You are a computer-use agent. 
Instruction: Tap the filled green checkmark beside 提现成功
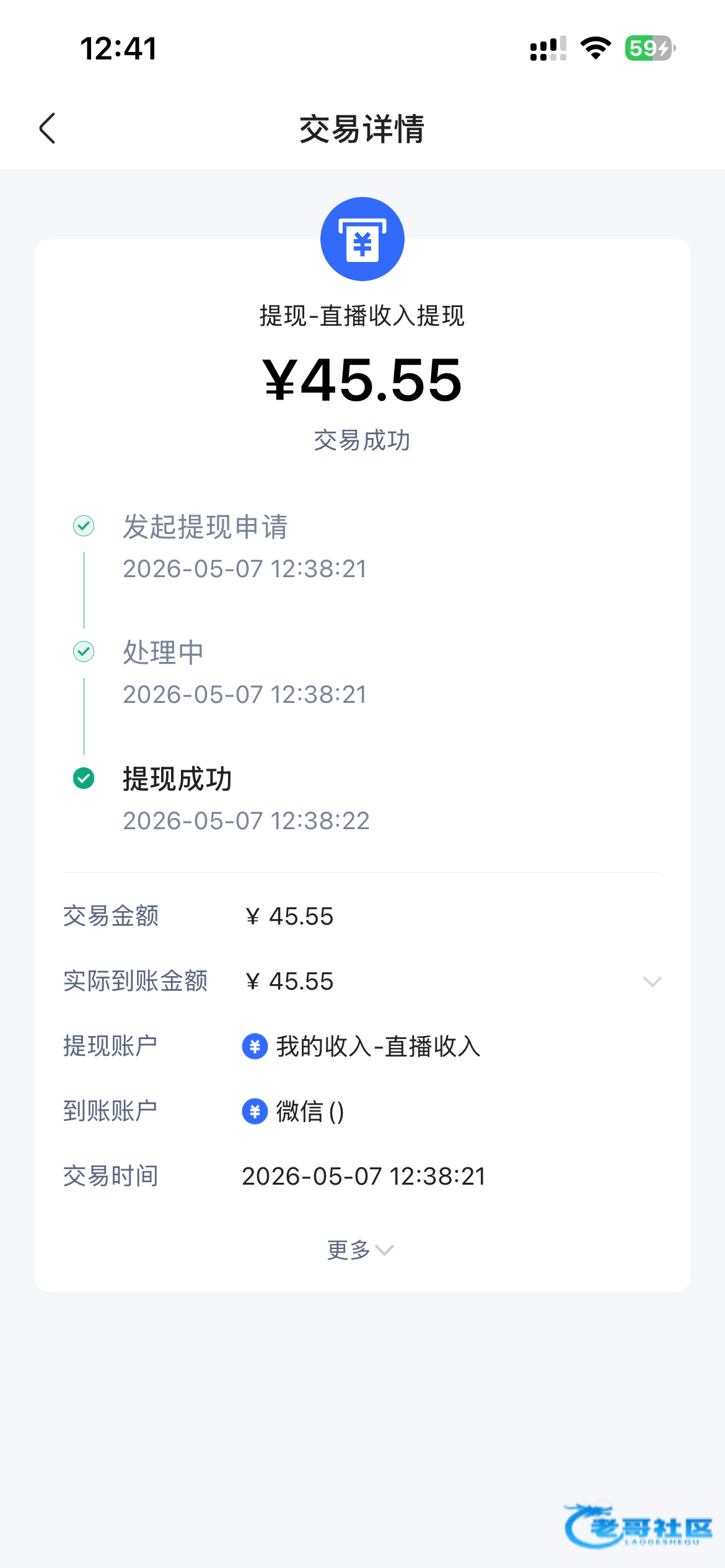(84, 778)
